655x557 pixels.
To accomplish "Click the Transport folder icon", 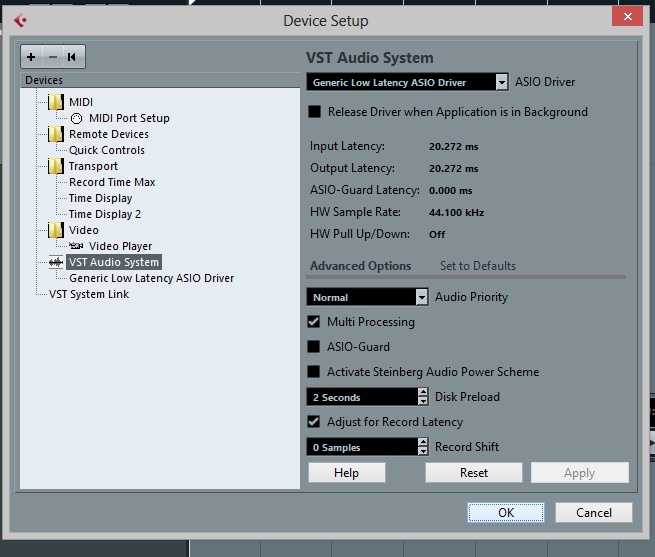I will click(x=56, y=166).
